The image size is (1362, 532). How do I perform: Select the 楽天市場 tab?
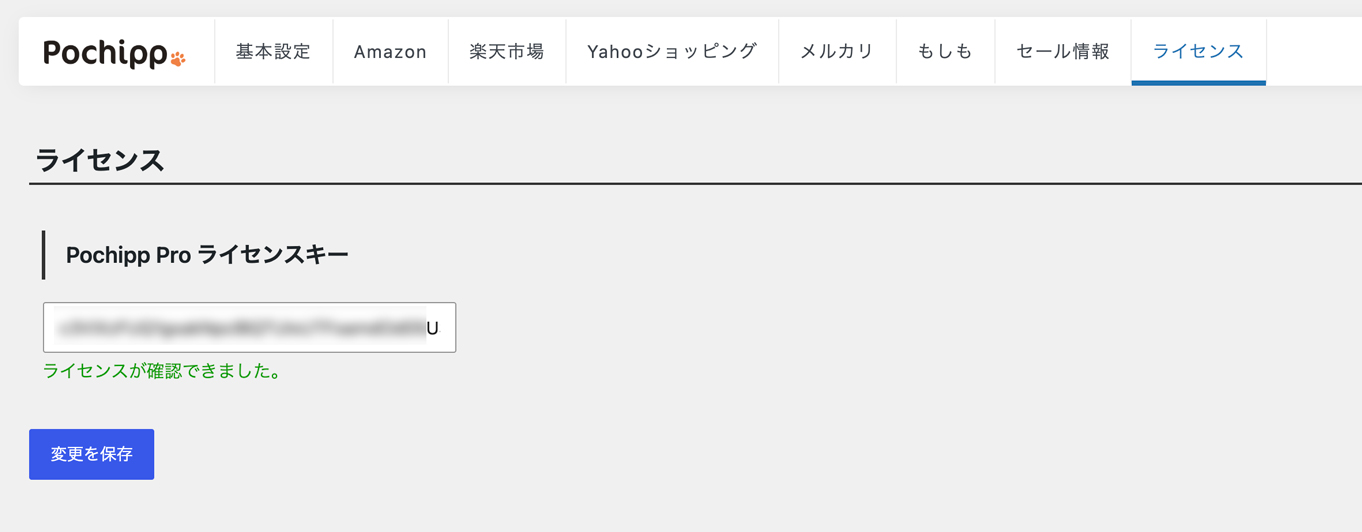(507, 51)
